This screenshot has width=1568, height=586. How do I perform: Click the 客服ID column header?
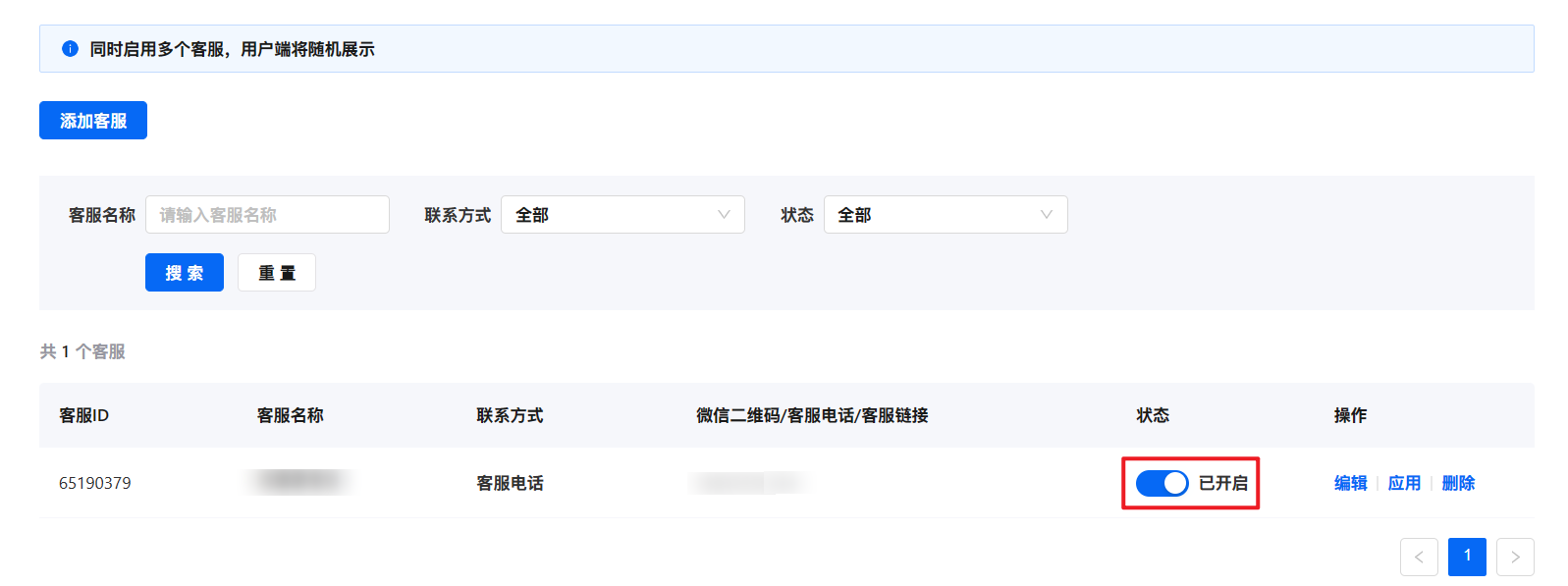point(84,415)
